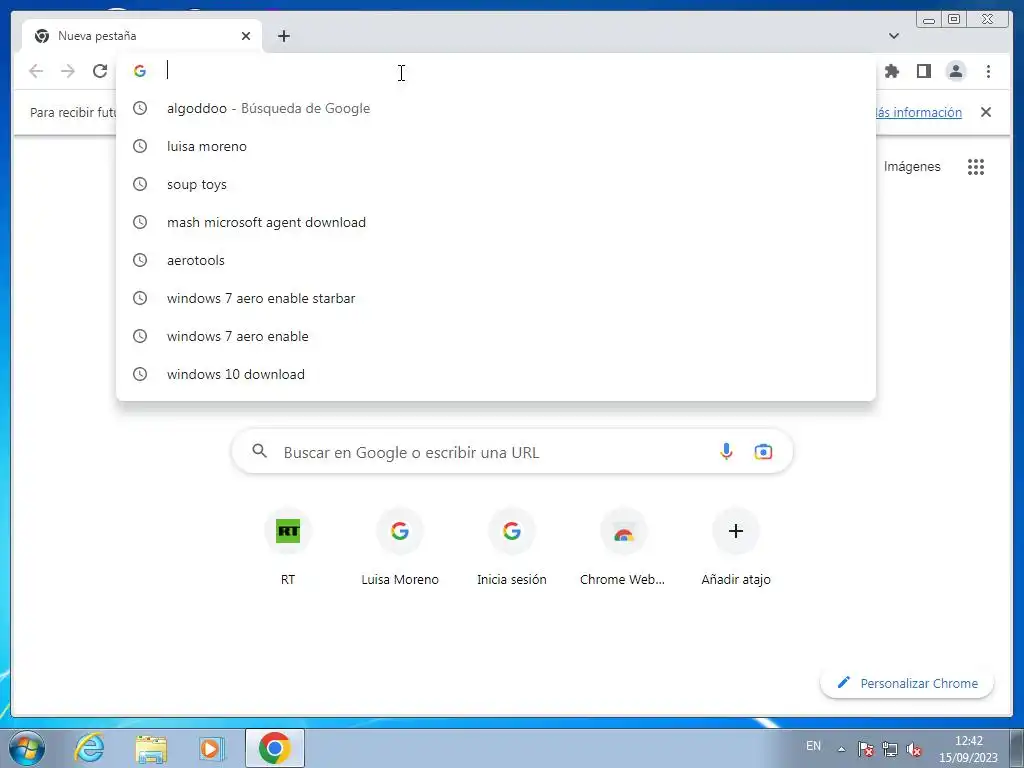Open Windows Explorer from taskbar
Screen dimensions: 1024x768
(151, 748)
